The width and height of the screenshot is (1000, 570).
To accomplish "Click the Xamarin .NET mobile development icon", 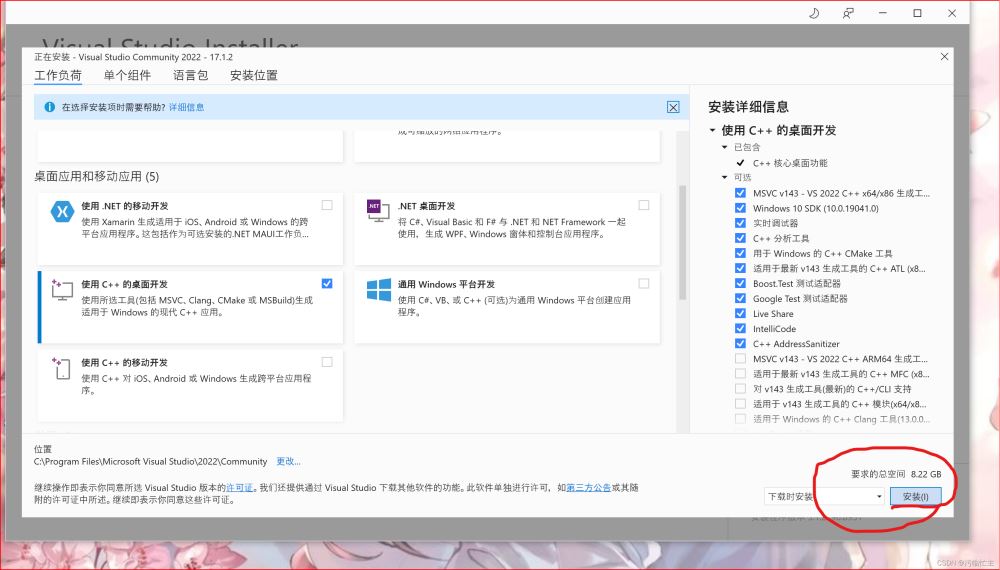I will [61, 213].
